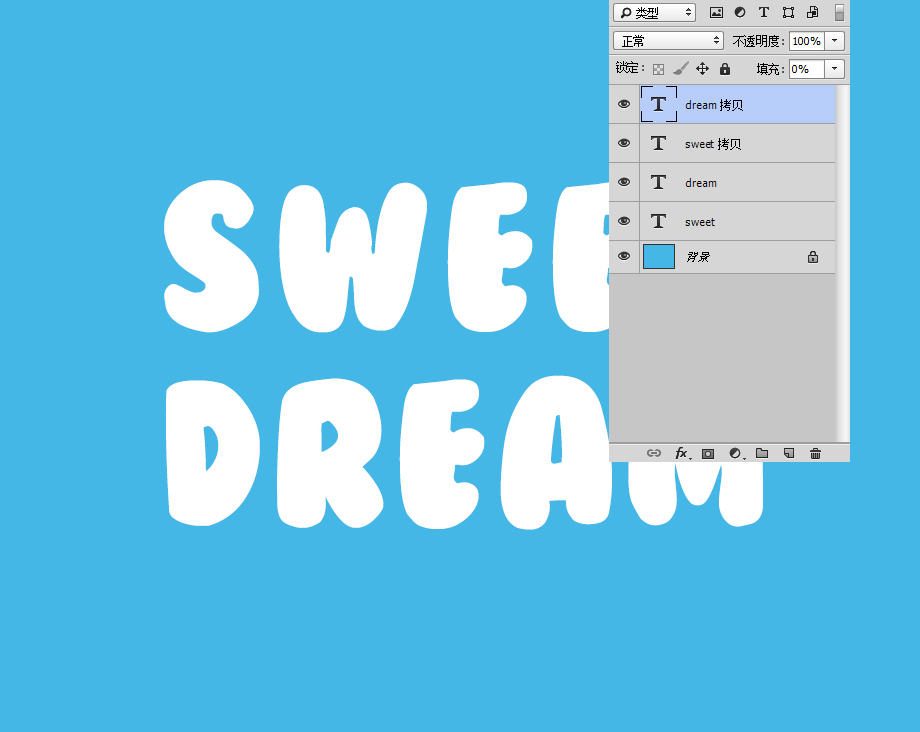The image size is (920, 732).
Task: Open the fx layer style menu
Action: coord(682,453)
